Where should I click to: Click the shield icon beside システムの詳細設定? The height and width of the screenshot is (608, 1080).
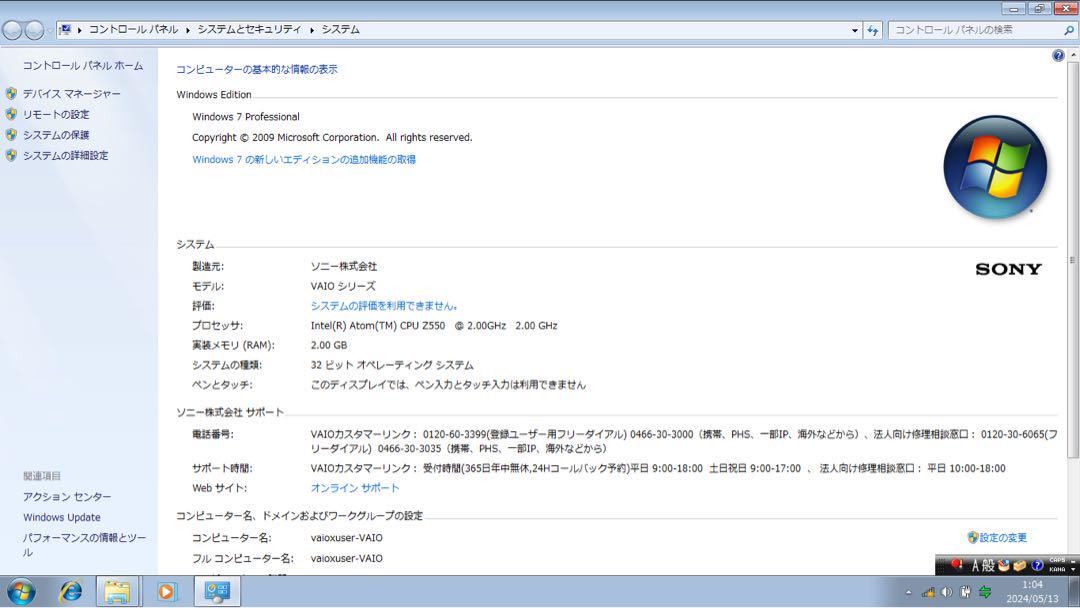(11, 156)
